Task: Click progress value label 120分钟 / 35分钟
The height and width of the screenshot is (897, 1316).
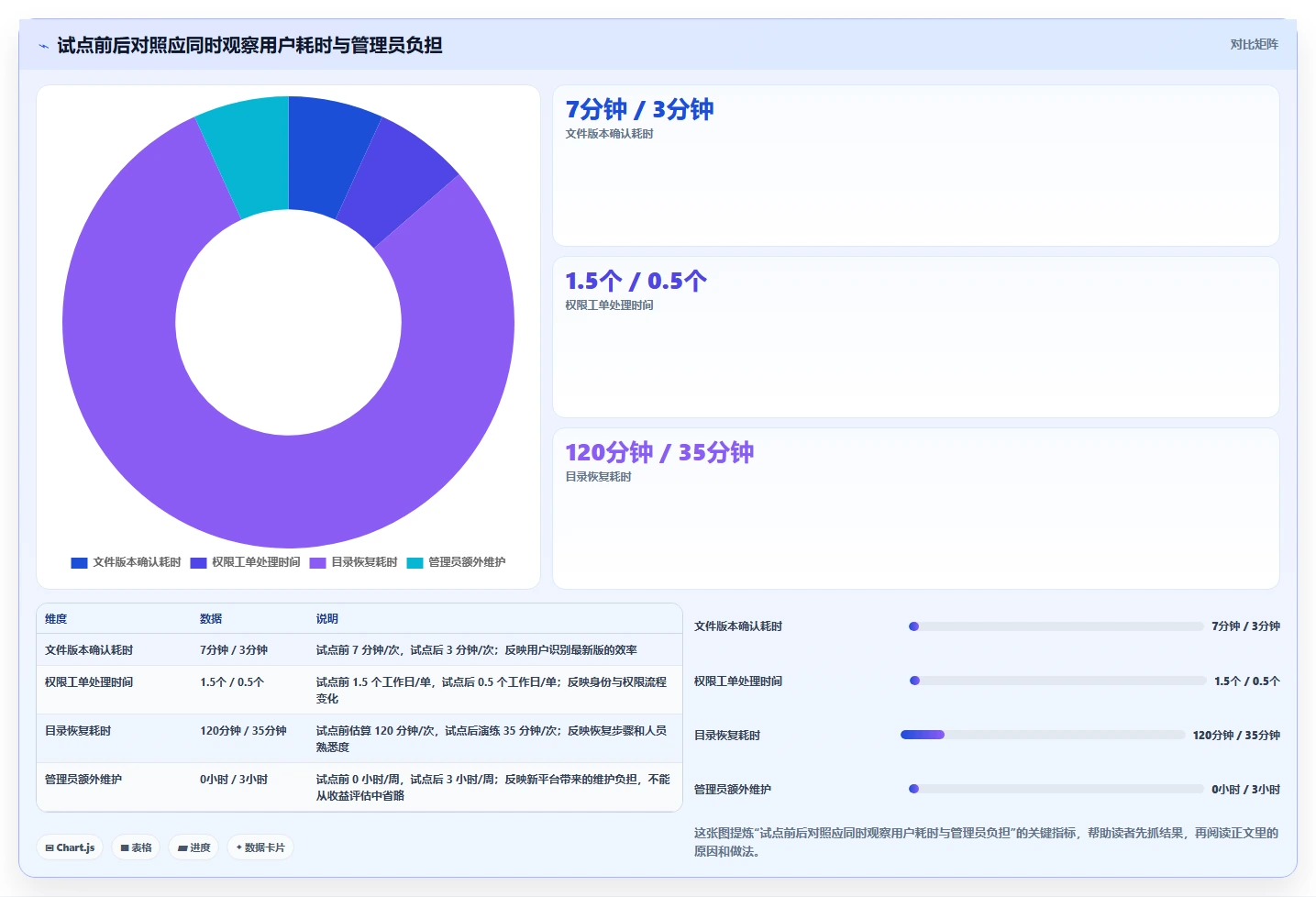Action: click(1236, 736)
